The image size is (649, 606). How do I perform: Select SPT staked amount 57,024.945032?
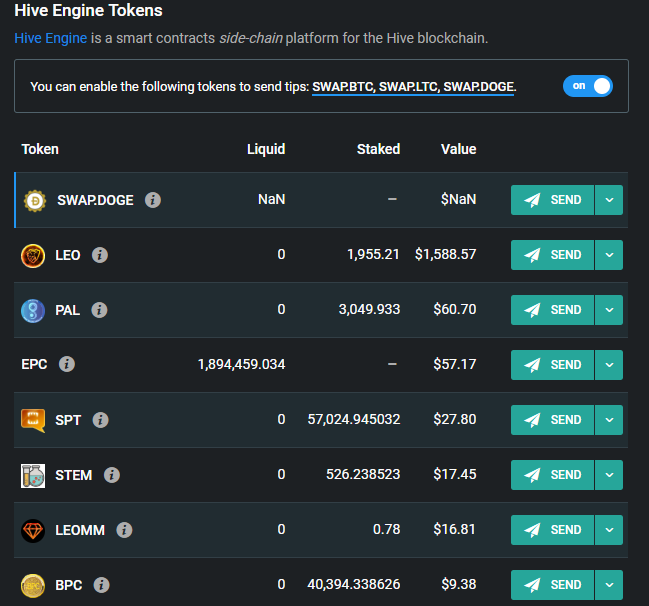354,420
